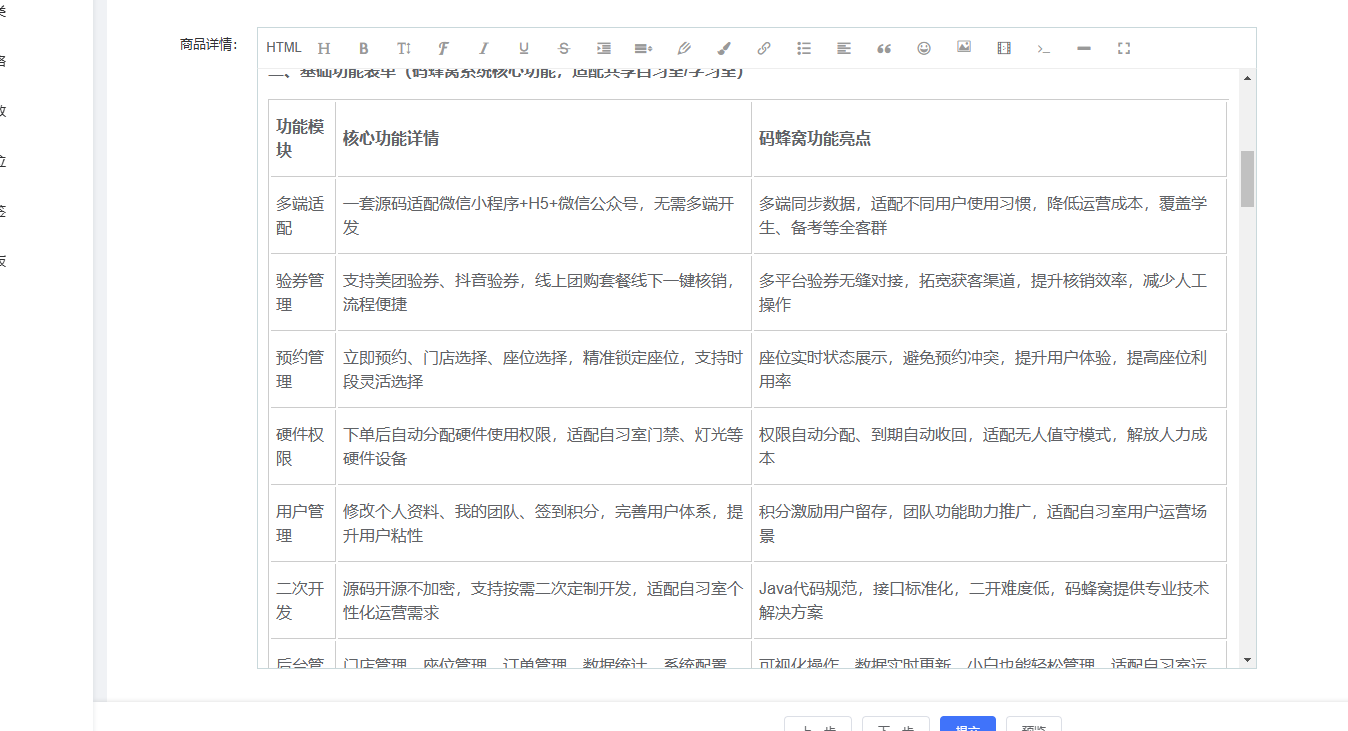This screenshot has height=731, width=1348.
Task: Insert a hyperlink
Action: tap(763, 47)
